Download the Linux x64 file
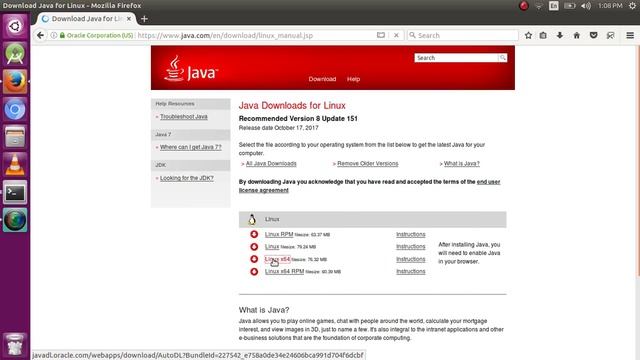 (x=278, y=259)
